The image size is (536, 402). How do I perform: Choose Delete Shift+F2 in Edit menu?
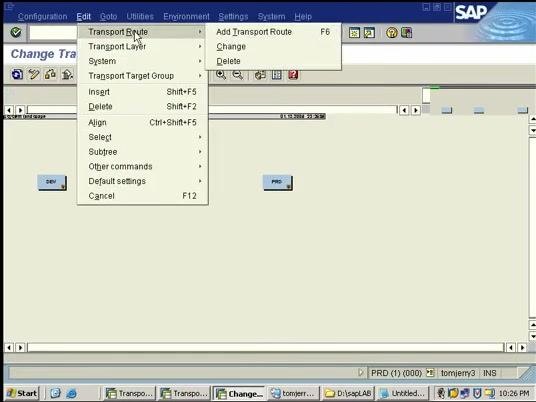tap(143, 107)
